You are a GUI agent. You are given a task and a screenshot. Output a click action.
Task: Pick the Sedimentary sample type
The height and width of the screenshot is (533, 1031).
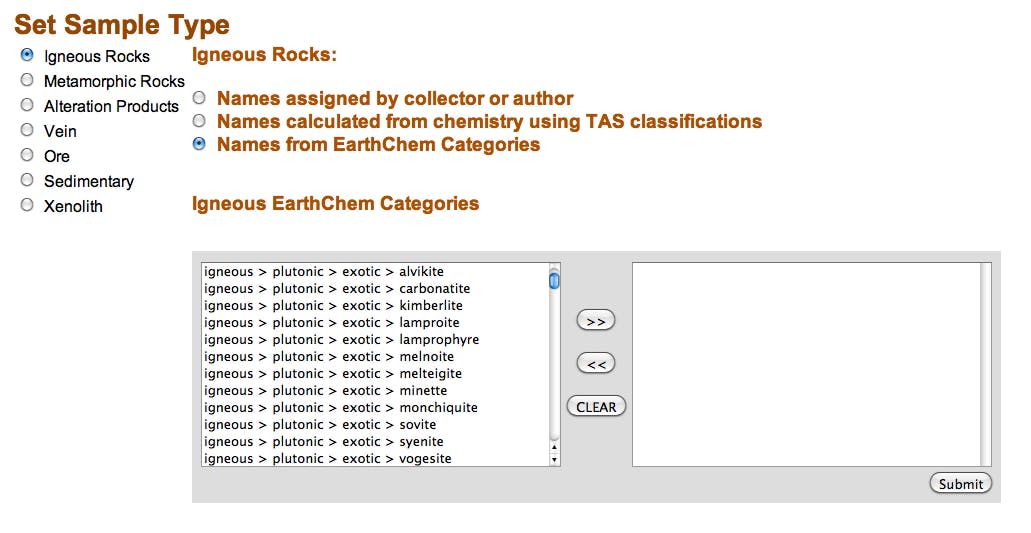pos(27,180)
